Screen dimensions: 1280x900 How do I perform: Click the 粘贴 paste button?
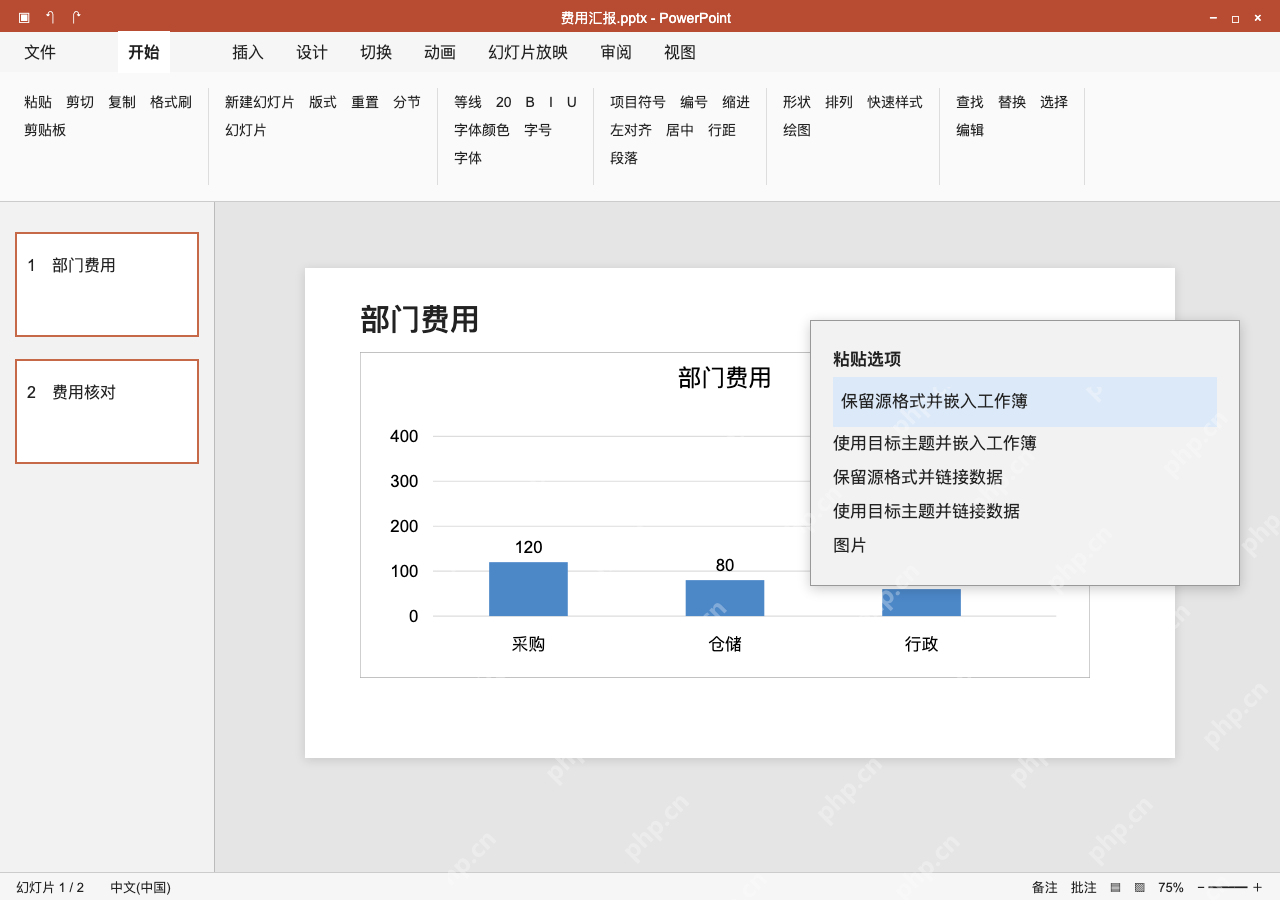pos(38,102)
